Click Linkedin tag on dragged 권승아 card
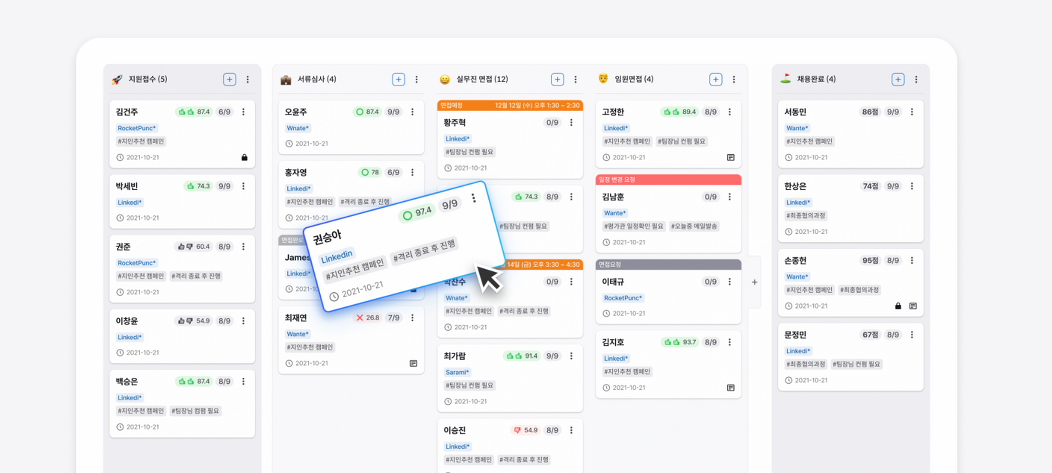This screenshot has height=473, width=1052. [337, 257]
